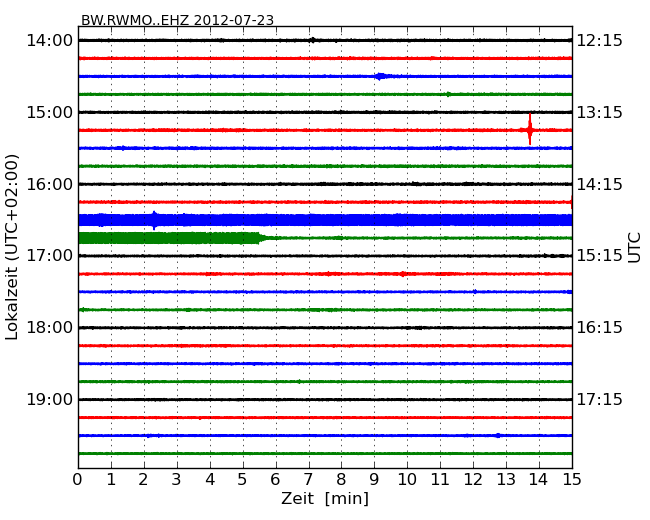Click the 10 minute tick label
This screenshot has height=520, width=650.
point(407,479)
